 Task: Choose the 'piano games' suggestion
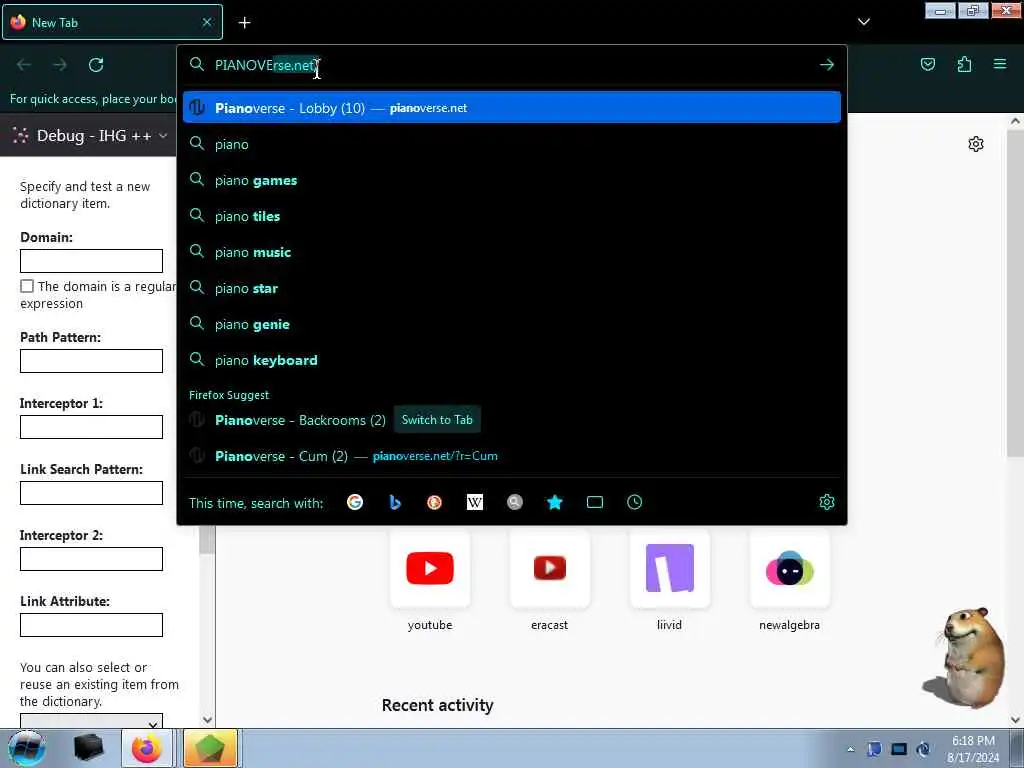coord(511,180)
